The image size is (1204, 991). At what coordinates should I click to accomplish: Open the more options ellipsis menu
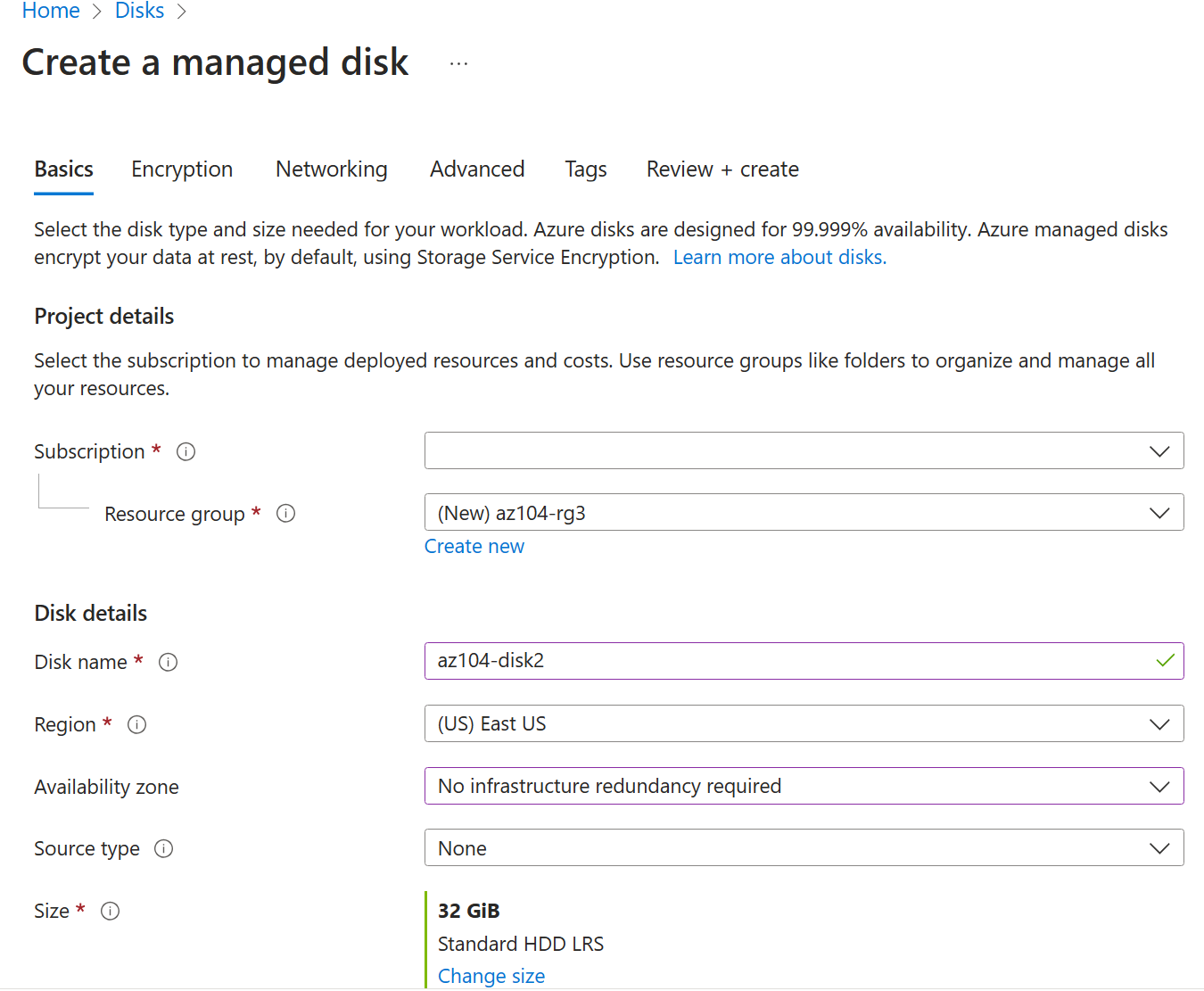coord(458,64)
